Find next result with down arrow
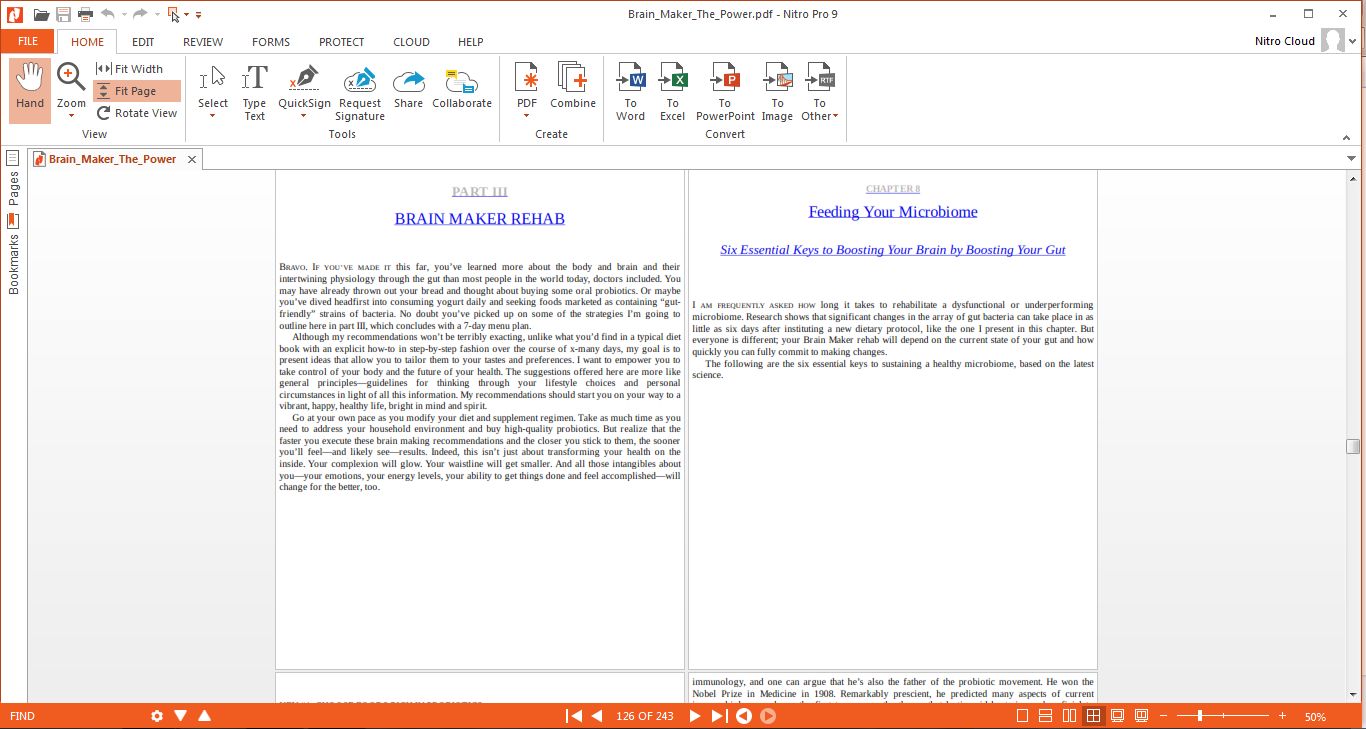The height and width of the screenshot is (729, 1366). click(x=181, y=716)
